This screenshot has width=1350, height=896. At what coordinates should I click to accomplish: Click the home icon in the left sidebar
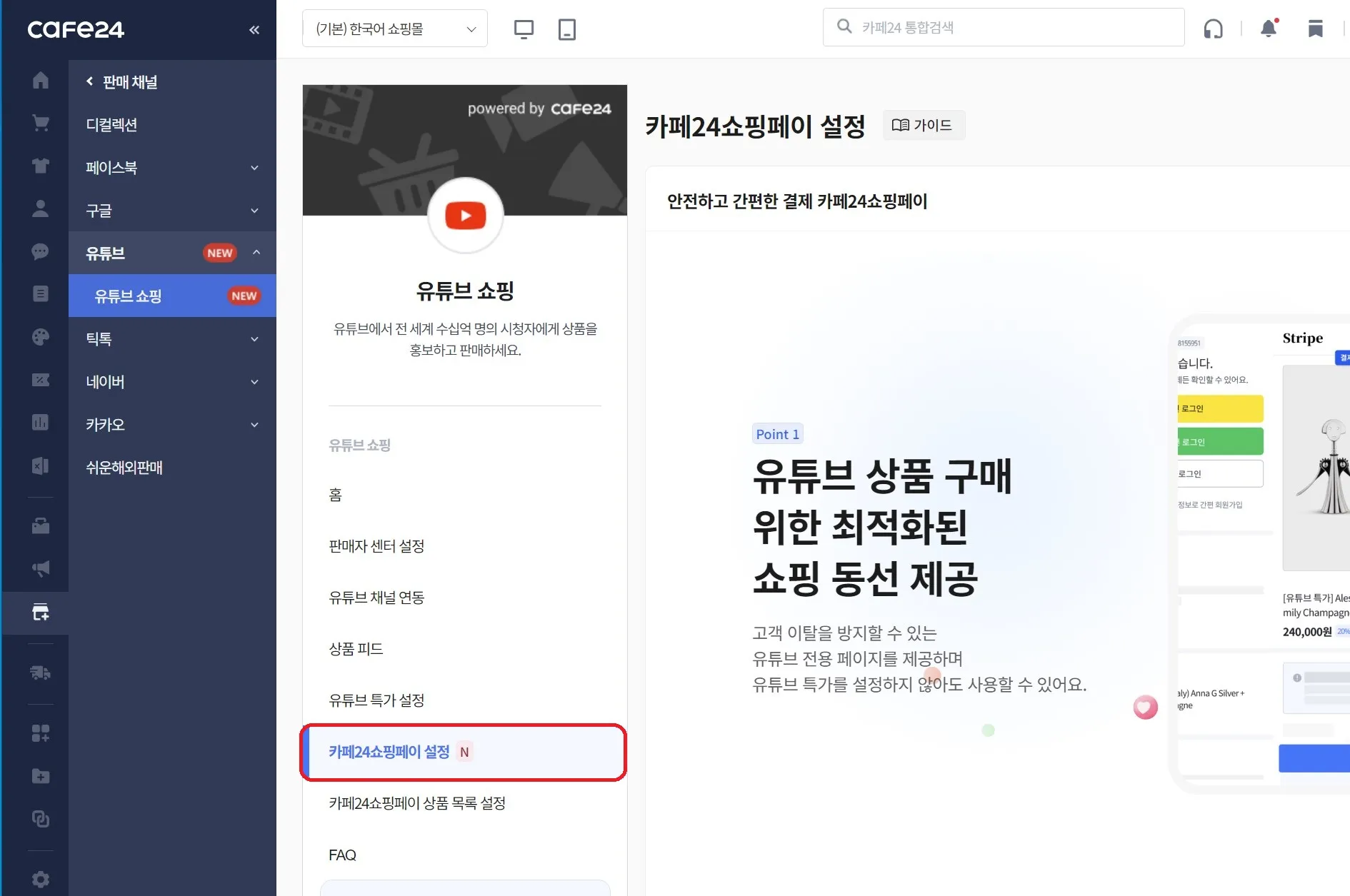click(41, 81)
